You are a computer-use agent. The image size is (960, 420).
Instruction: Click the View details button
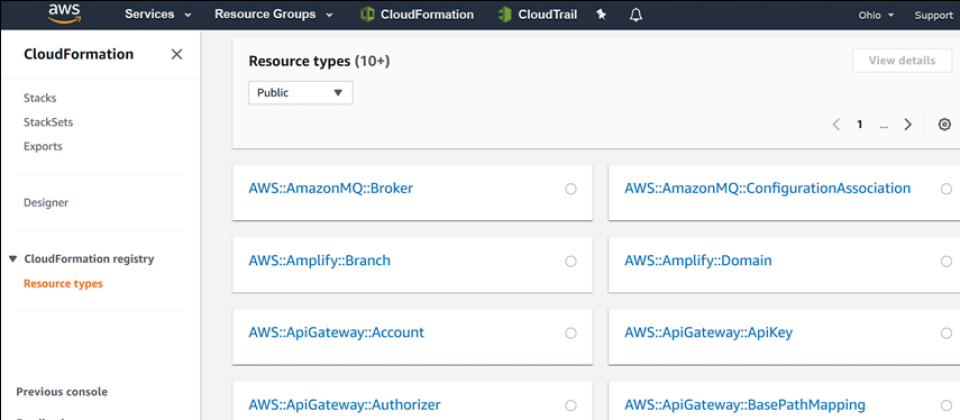pyautogui.click(x=901, y=61)
